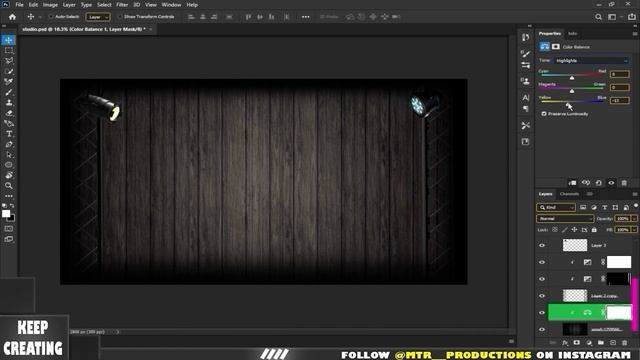Select the Hand tool
Viewport: 640px width, 360px height.
click(9, 175)
